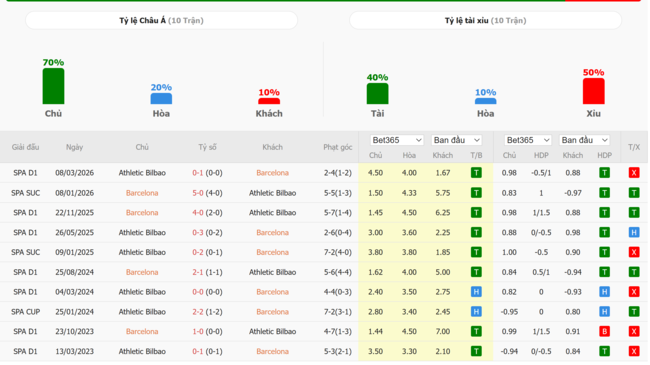Image resolution: width=650 pixels, height=365 pixels.
Task: Click the blue 20% Hòa bar
Action: (x=161, y=99)
